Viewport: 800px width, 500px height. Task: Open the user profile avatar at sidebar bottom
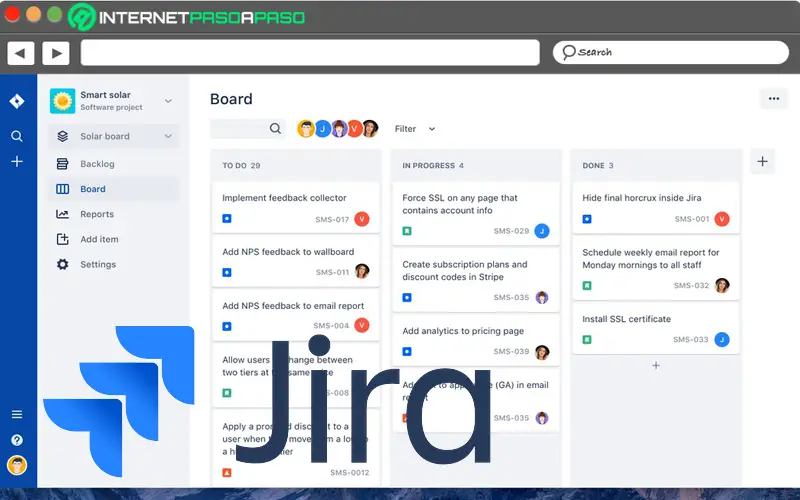pyautogui.click(x=17, y=465)
